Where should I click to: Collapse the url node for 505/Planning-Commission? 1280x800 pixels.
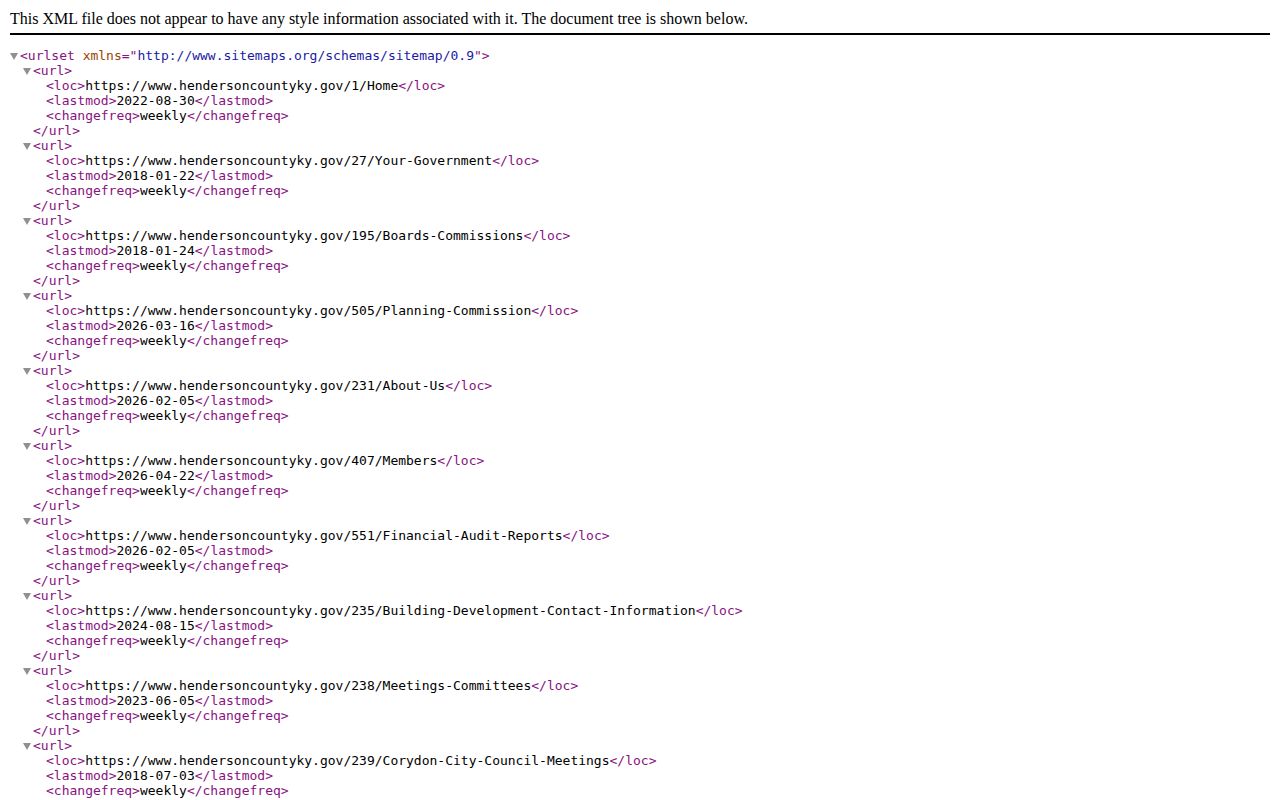click(28, 296)
